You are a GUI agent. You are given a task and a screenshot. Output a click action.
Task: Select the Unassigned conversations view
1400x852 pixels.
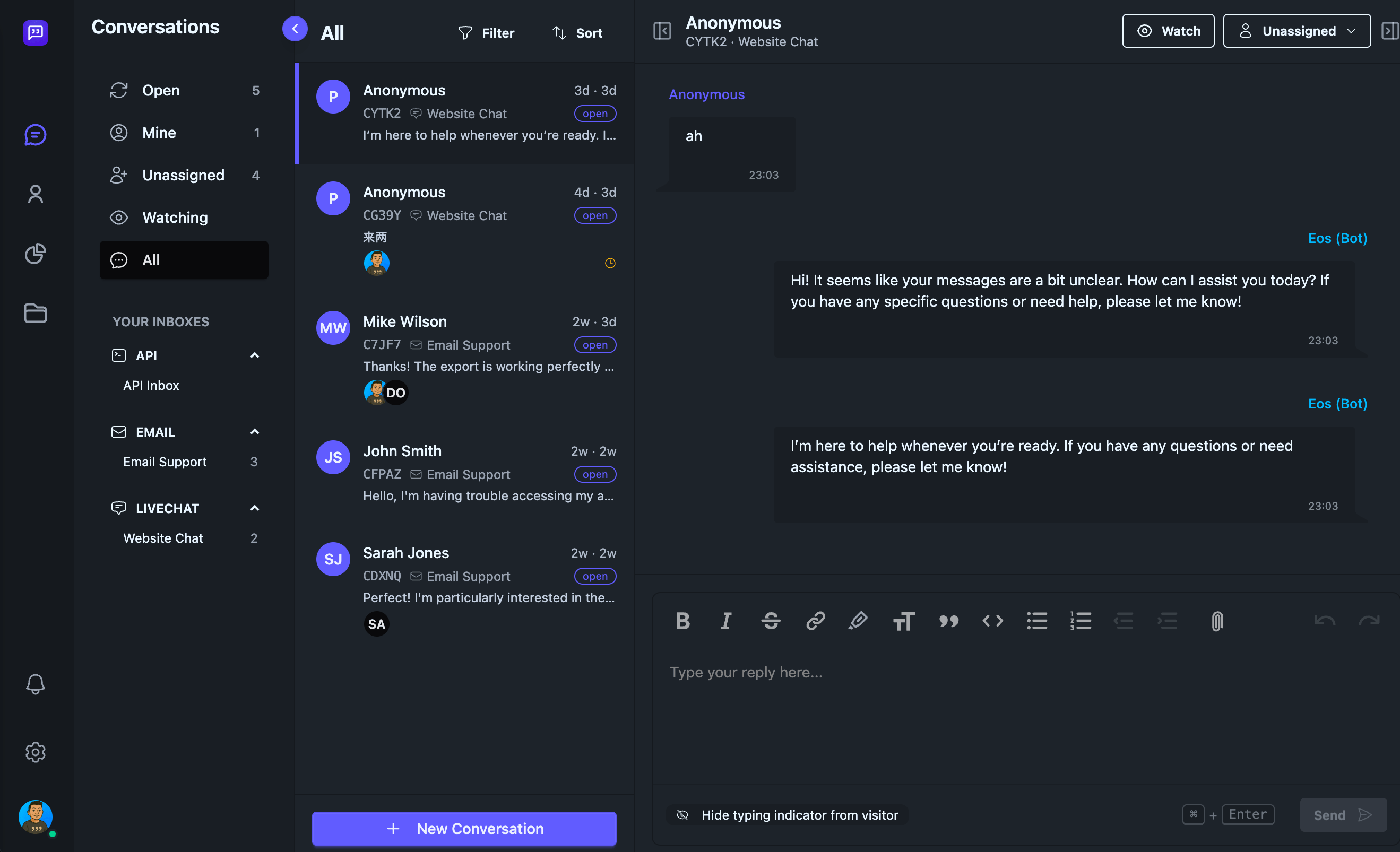[184, 175]
